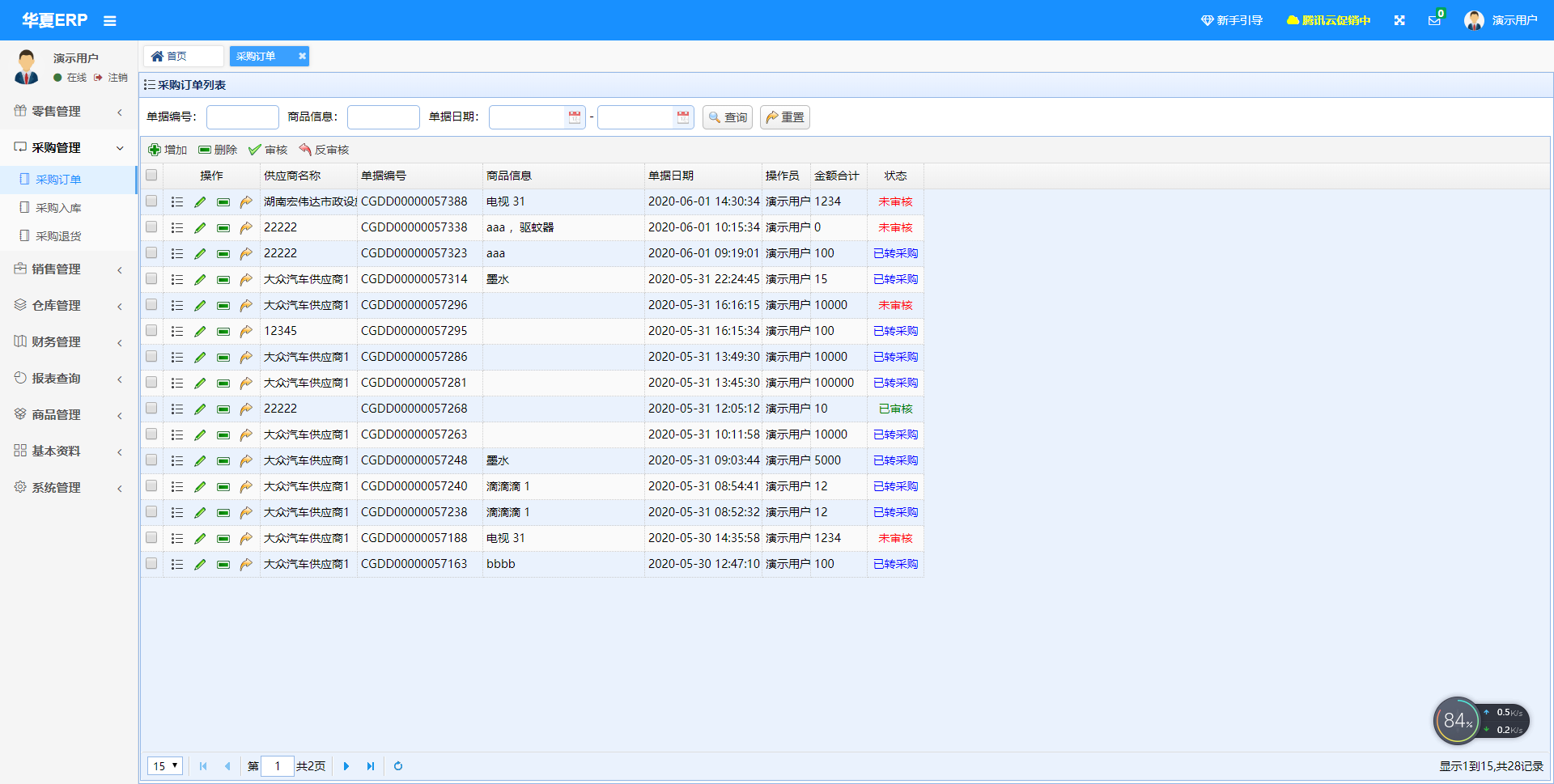Open the fullscreen toggle icon in header
The height and width of the screenshot is (784, 1554).
pyautogui.click(x=1399, y=20)
